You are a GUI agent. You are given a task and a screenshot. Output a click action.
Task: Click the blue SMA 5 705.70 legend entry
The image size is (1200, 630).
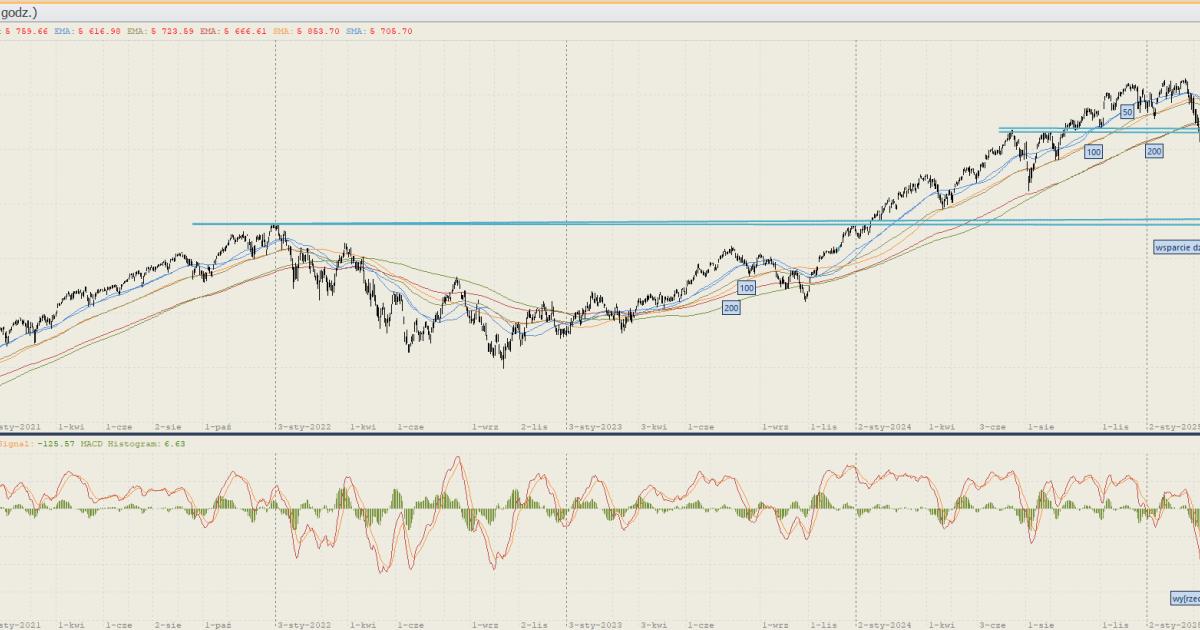pos(379,31)
